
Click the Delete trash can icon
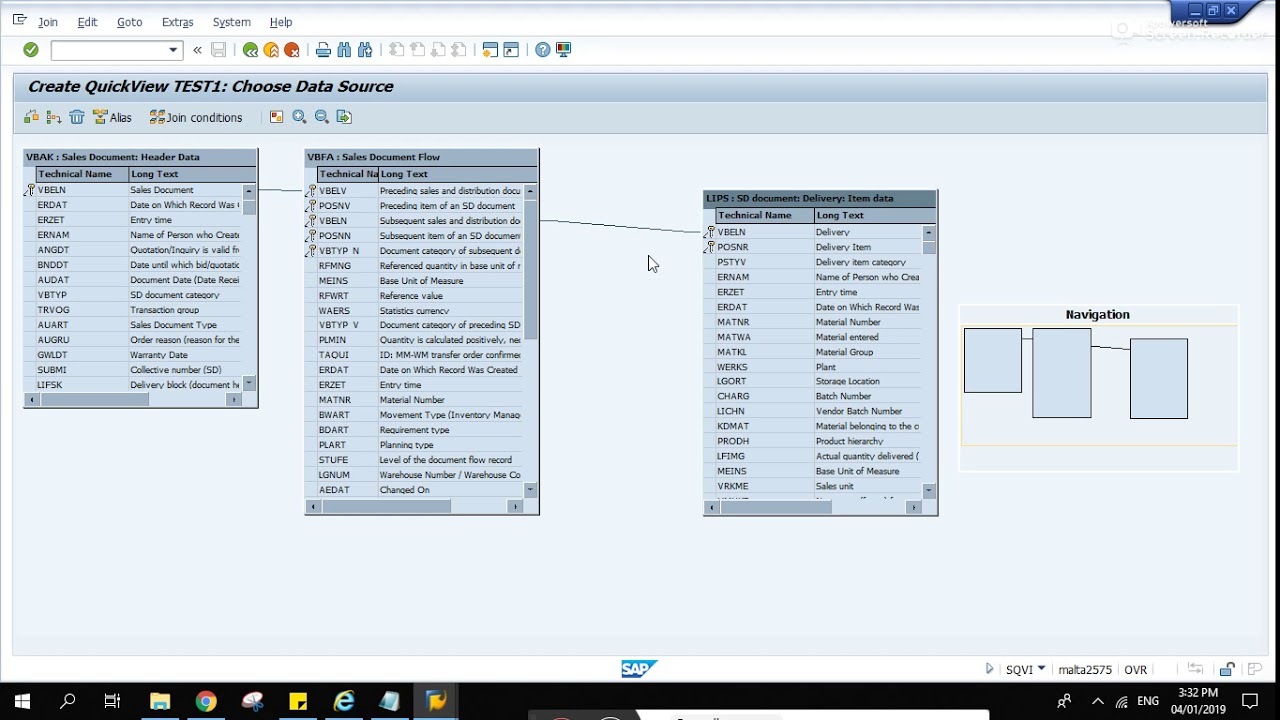(77, 117)
